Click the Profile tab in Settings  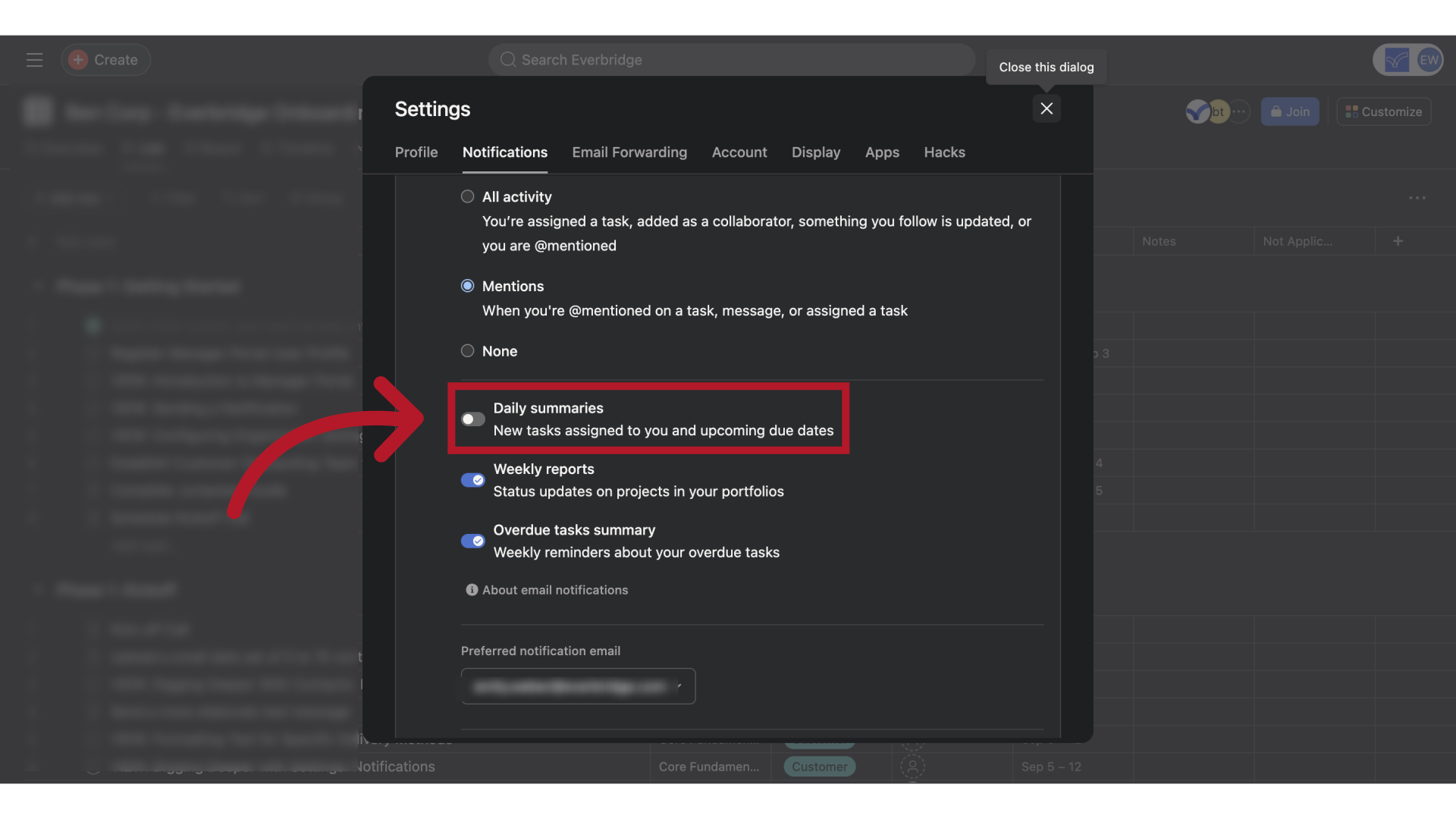(416, 152)
